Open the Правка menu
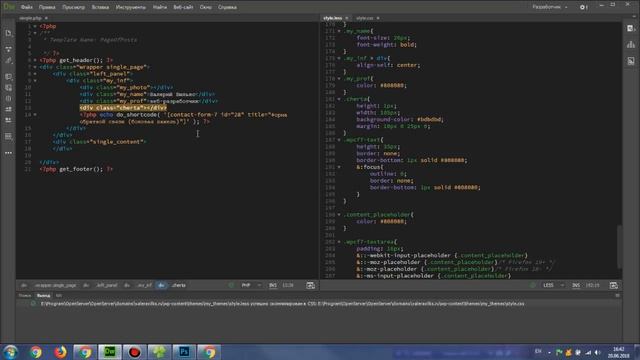The image size is (640, 360). point(47,7)
